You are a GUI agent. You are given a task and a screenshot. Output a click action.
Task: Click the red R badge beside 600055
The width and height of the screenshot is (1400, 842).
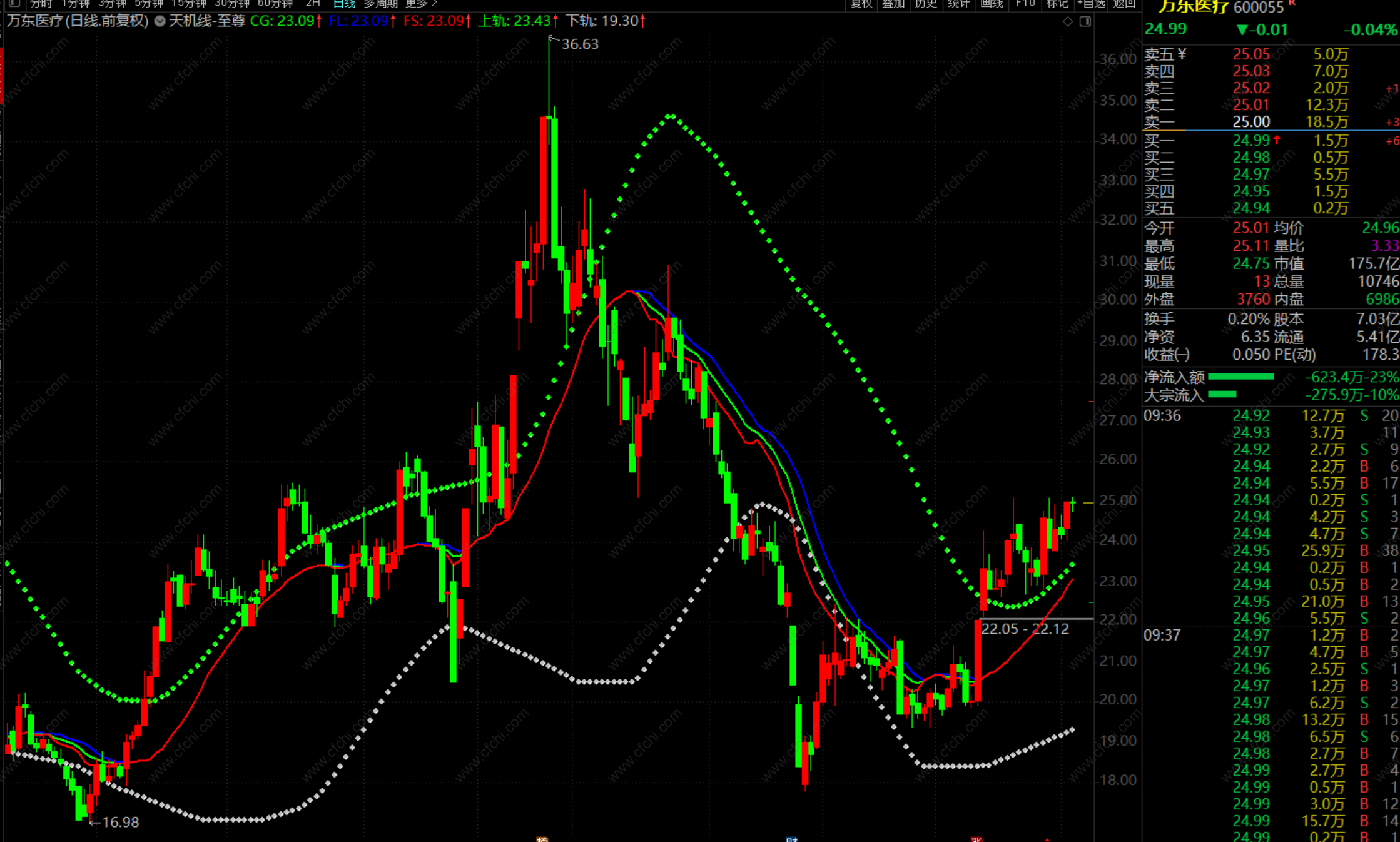pyautogui.click(x=1292, y=4)
